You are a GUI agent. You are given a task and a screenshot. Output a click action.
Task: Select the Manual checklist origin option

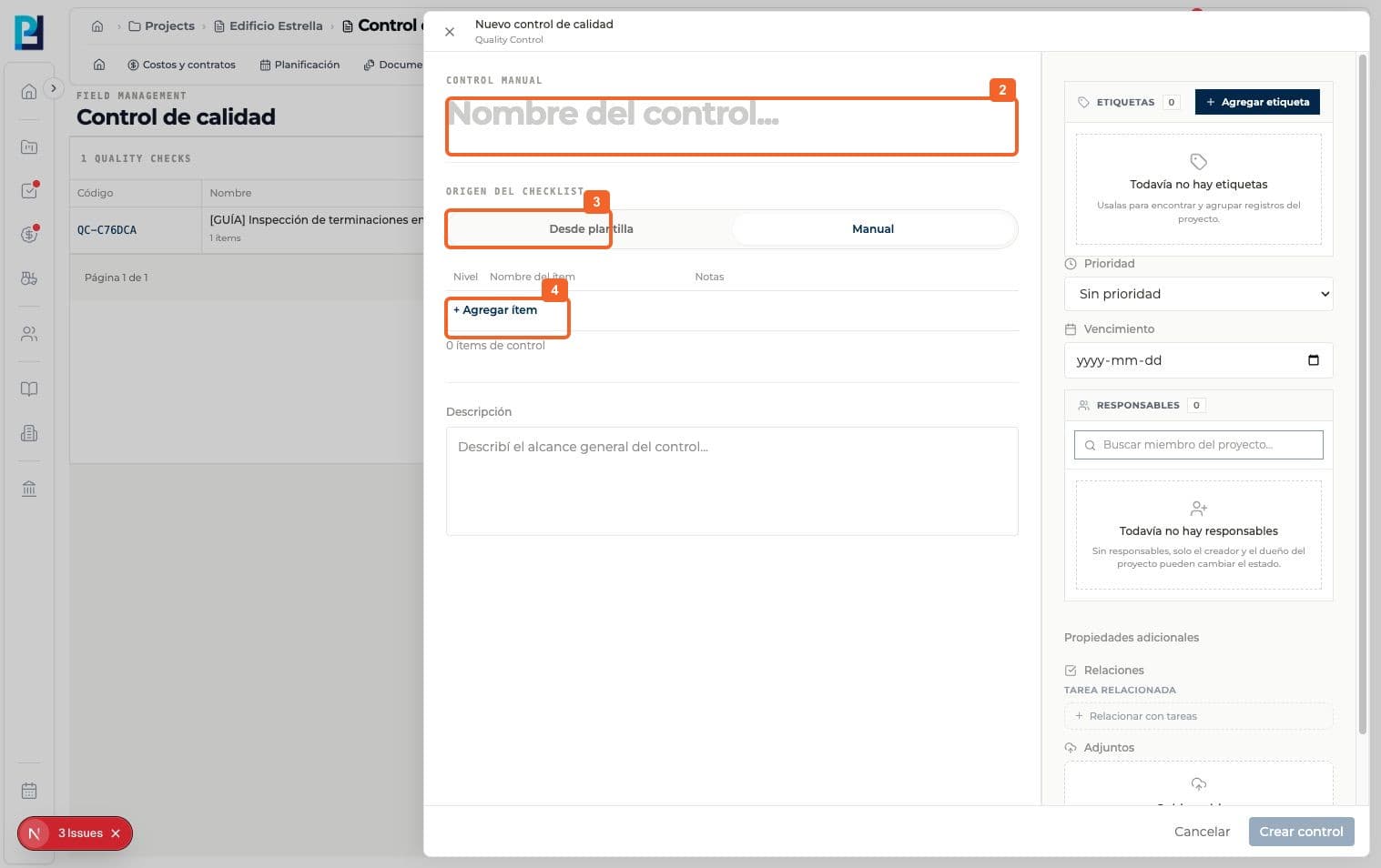click(873, 229)
